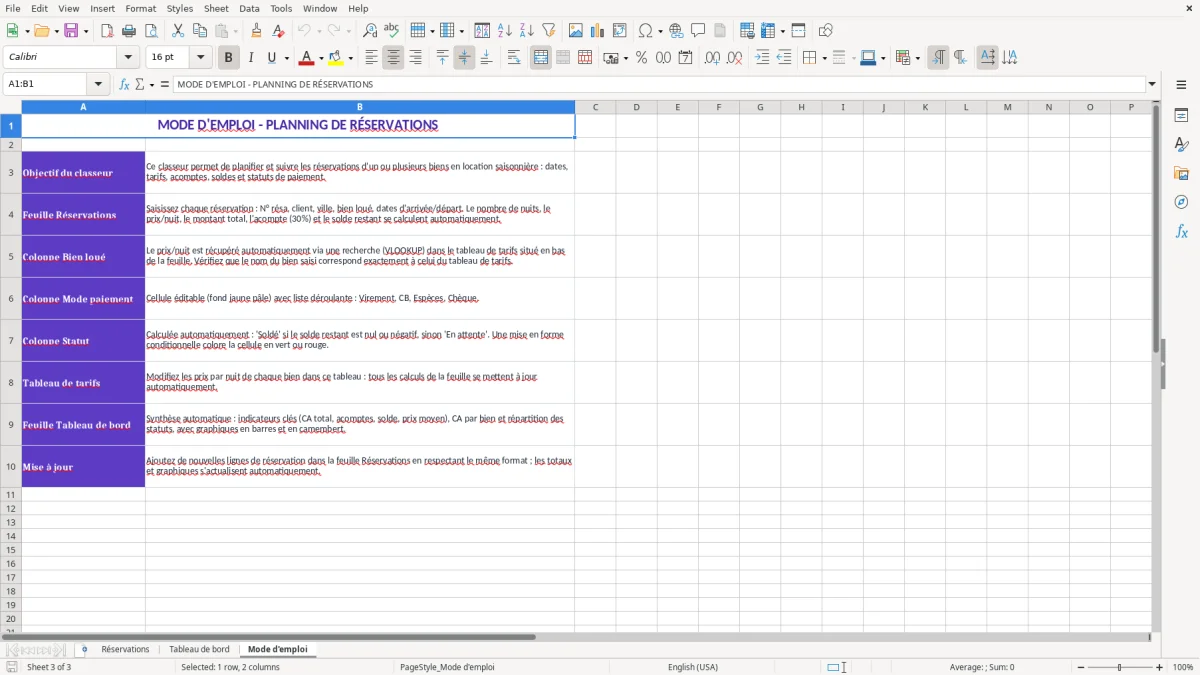Open the Data menu
The image size is (1200, 675).
click(x=249, y=8)
